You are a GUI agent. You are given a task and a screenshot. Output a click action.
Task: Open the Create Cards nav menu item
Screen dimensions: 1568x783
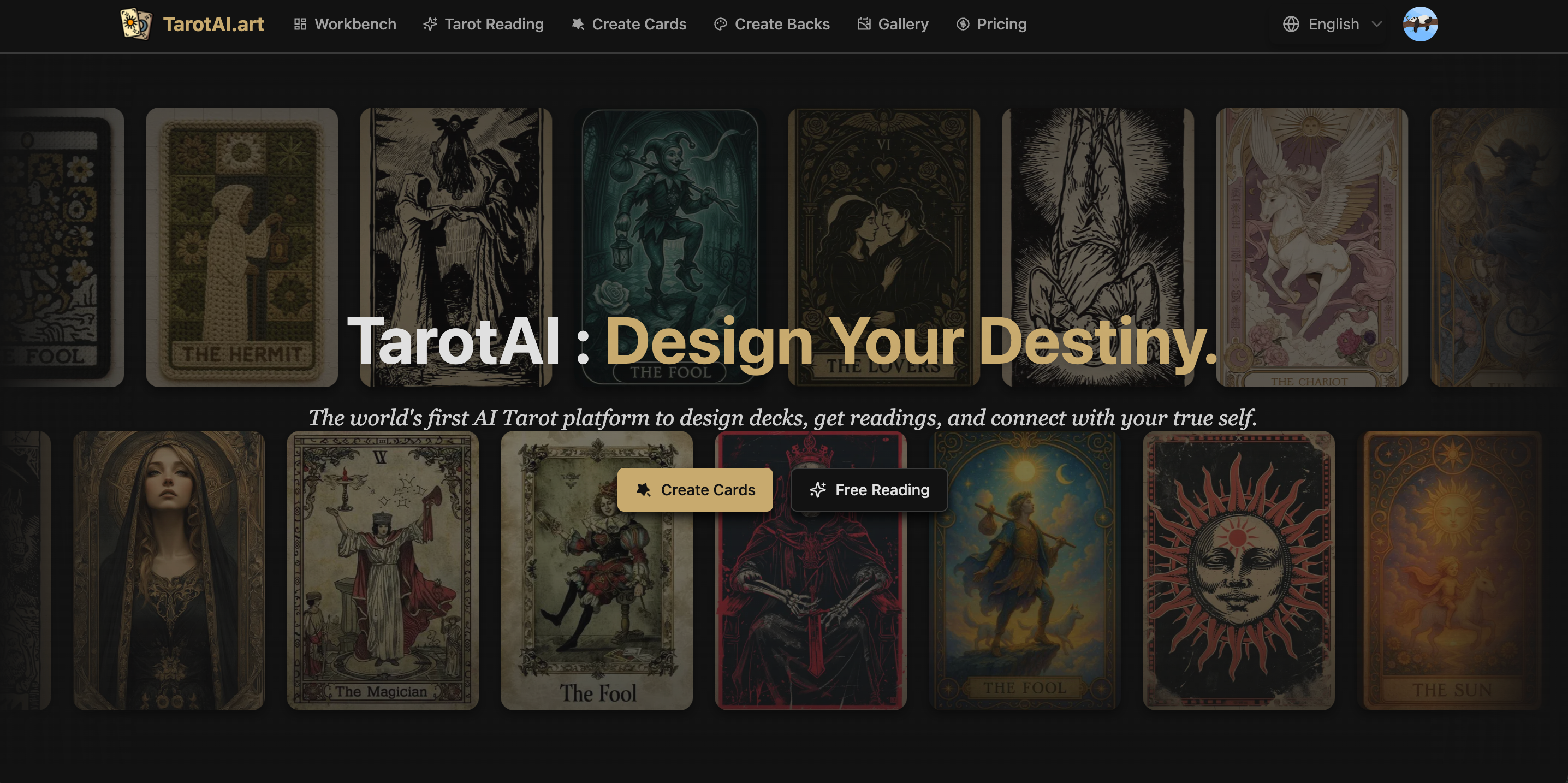[639, 25]
